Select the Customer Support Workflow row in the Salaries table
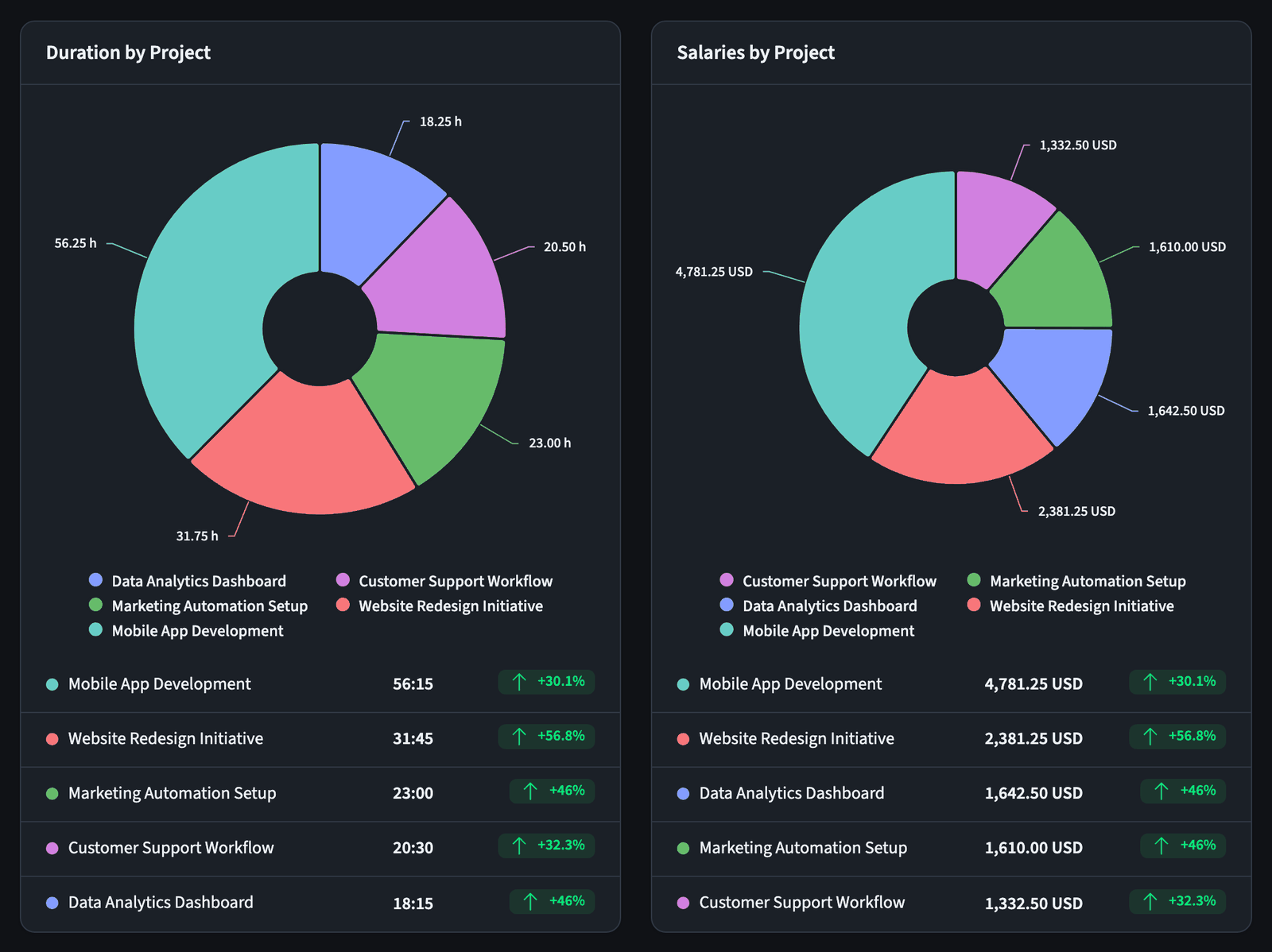1272x952 pixels. coord(951,904)
